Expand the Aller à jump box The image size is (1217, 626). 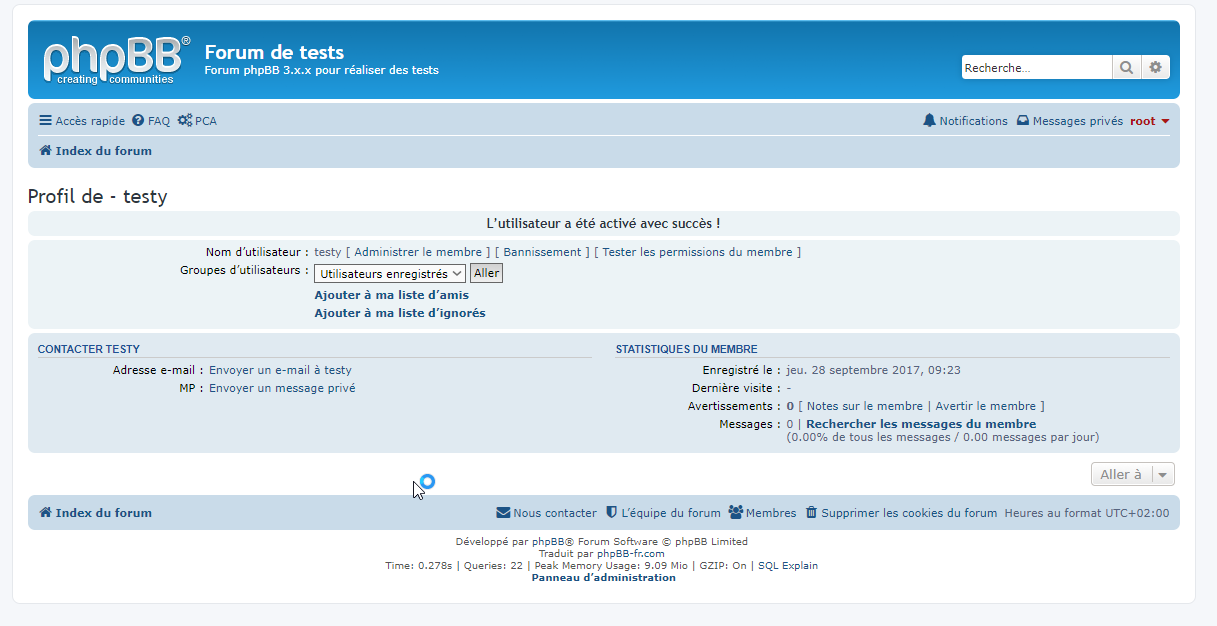pos(1132,474)
